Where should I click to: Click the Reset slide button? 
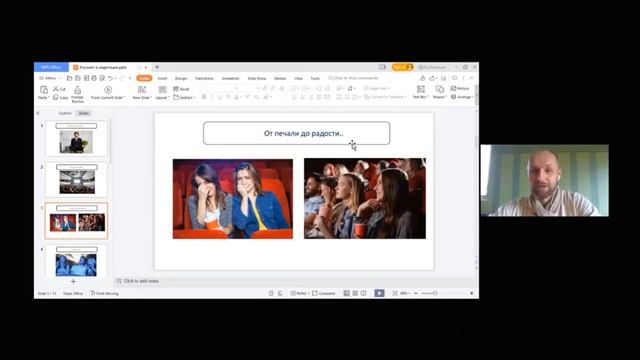pos(181,89)
